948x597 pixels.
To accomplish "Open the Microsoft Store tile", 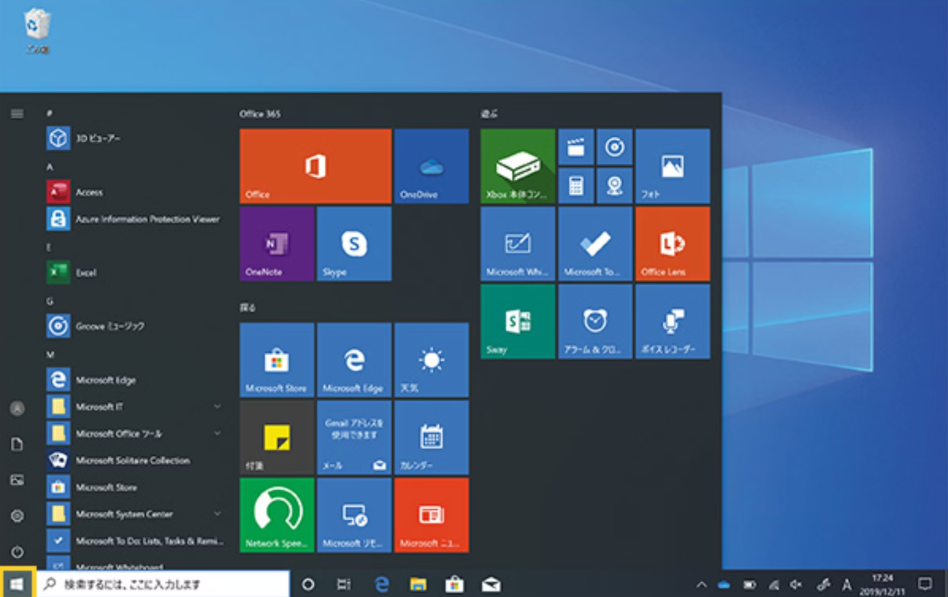I will pos(277,360).
